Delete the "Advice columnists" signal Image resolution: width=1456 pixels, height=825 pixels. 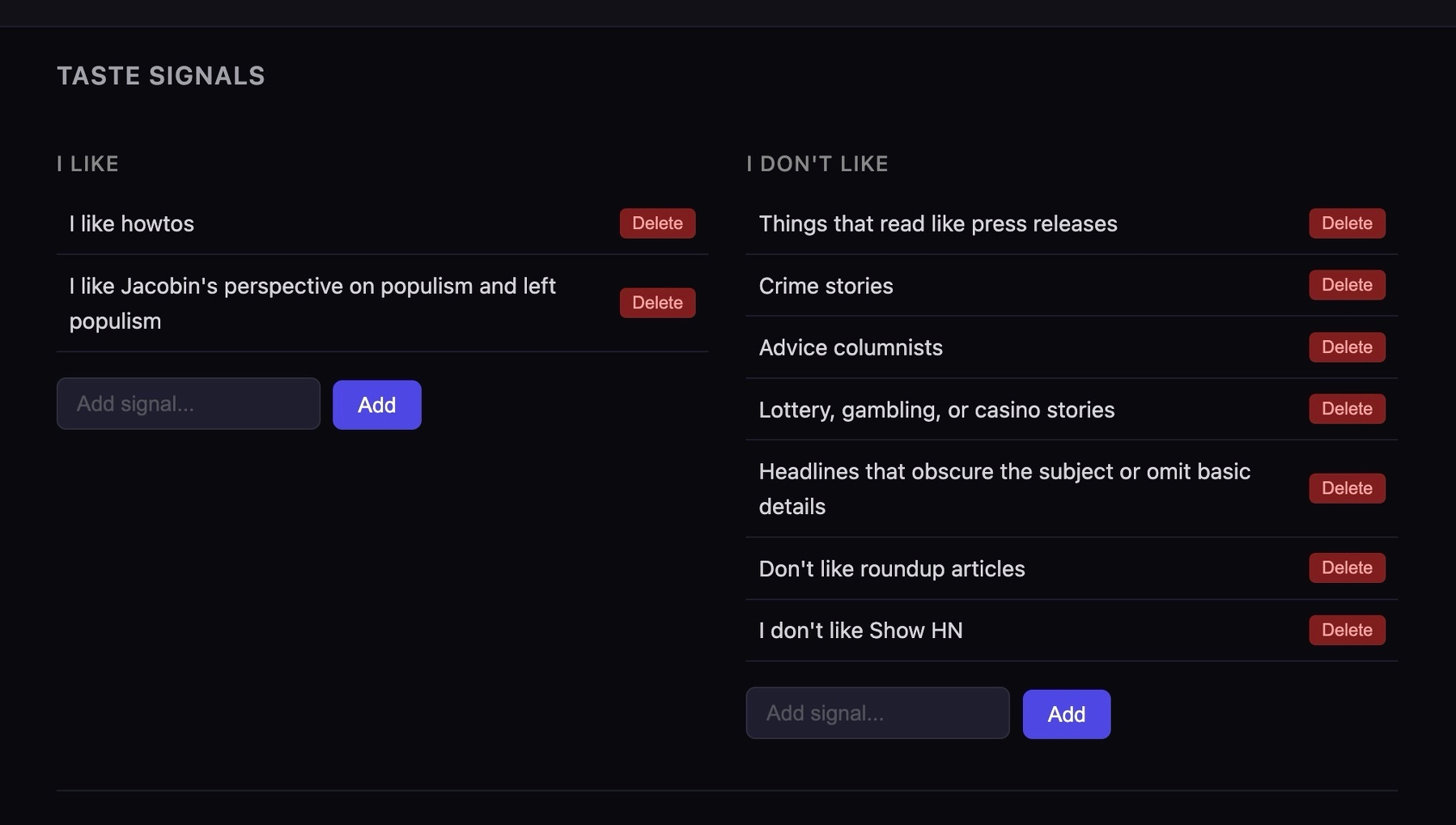click(x=1346, y=347)
